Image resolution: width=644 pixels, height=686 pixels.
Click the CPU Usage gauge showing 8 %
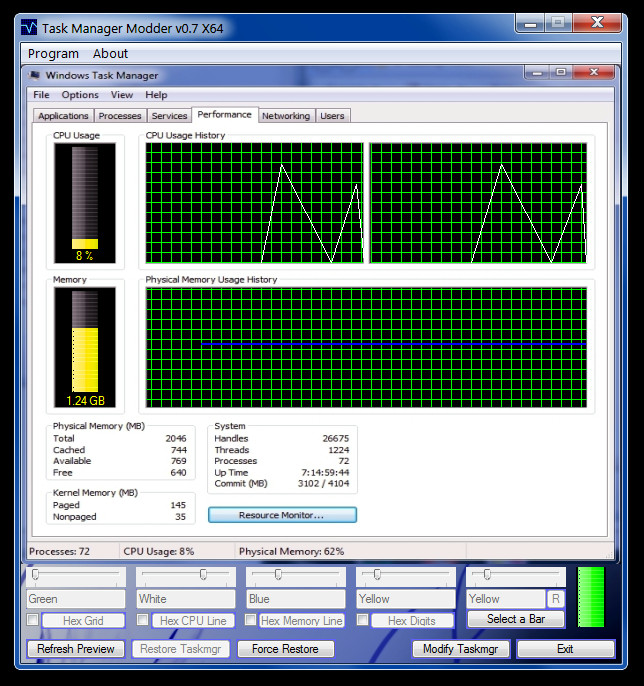click(85, 203)
